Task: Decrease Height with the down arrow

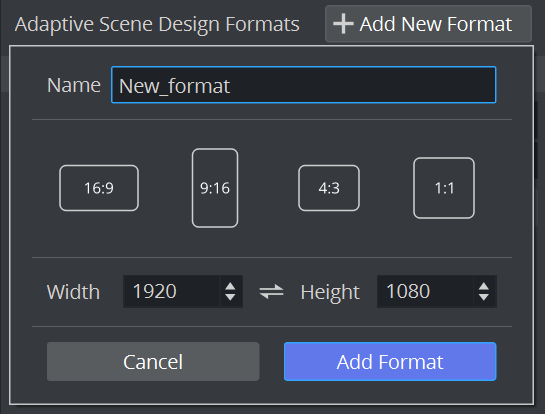Action: point(484,297)
